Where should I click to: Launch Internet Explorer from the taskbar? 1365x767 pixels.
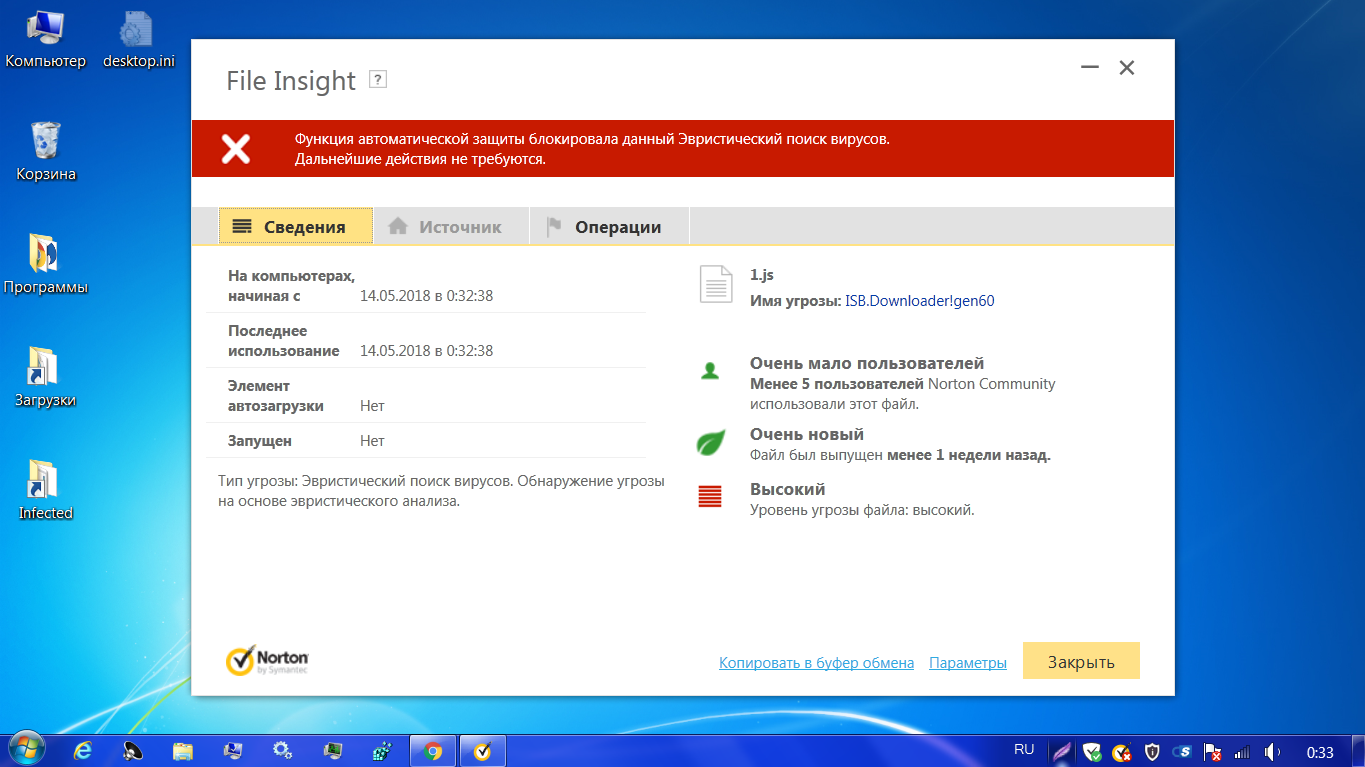click(x=84, y=751)
